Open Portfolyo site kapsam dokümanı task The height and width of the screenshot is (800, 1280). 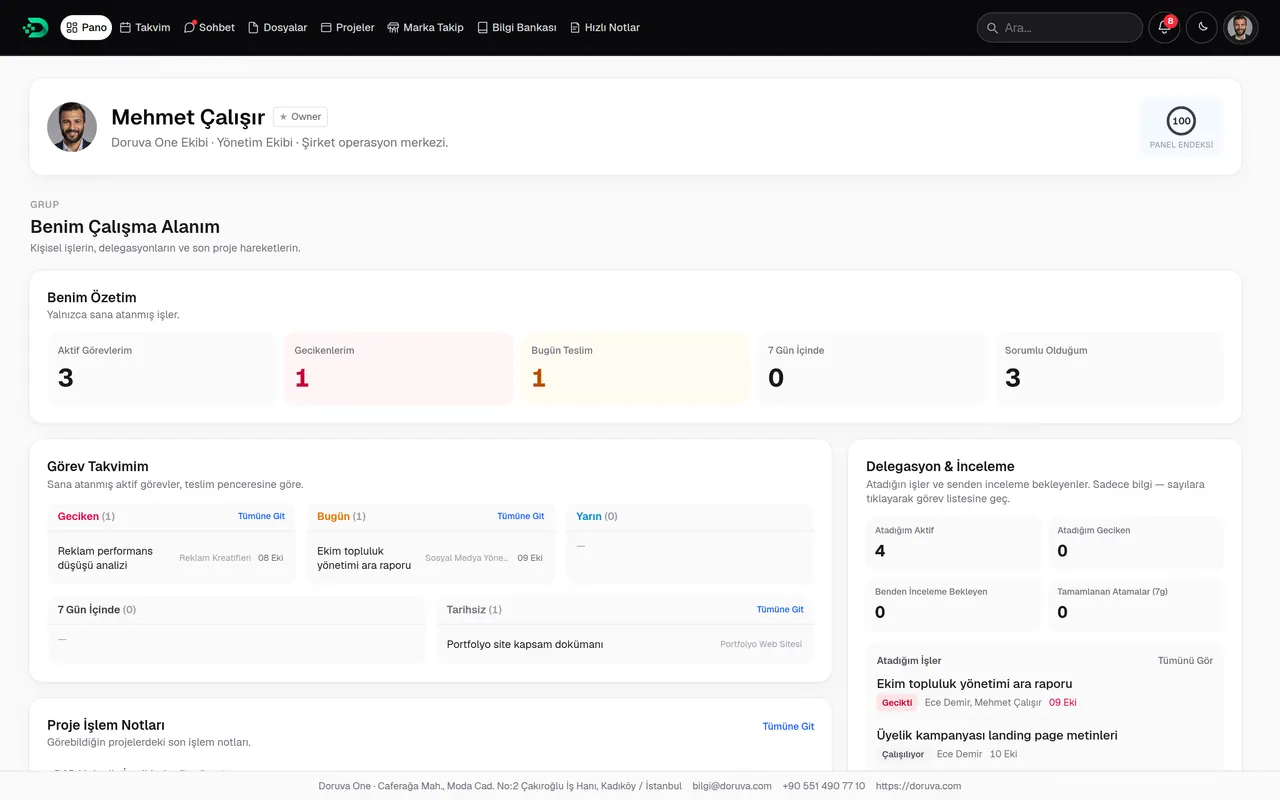(625, 644)
